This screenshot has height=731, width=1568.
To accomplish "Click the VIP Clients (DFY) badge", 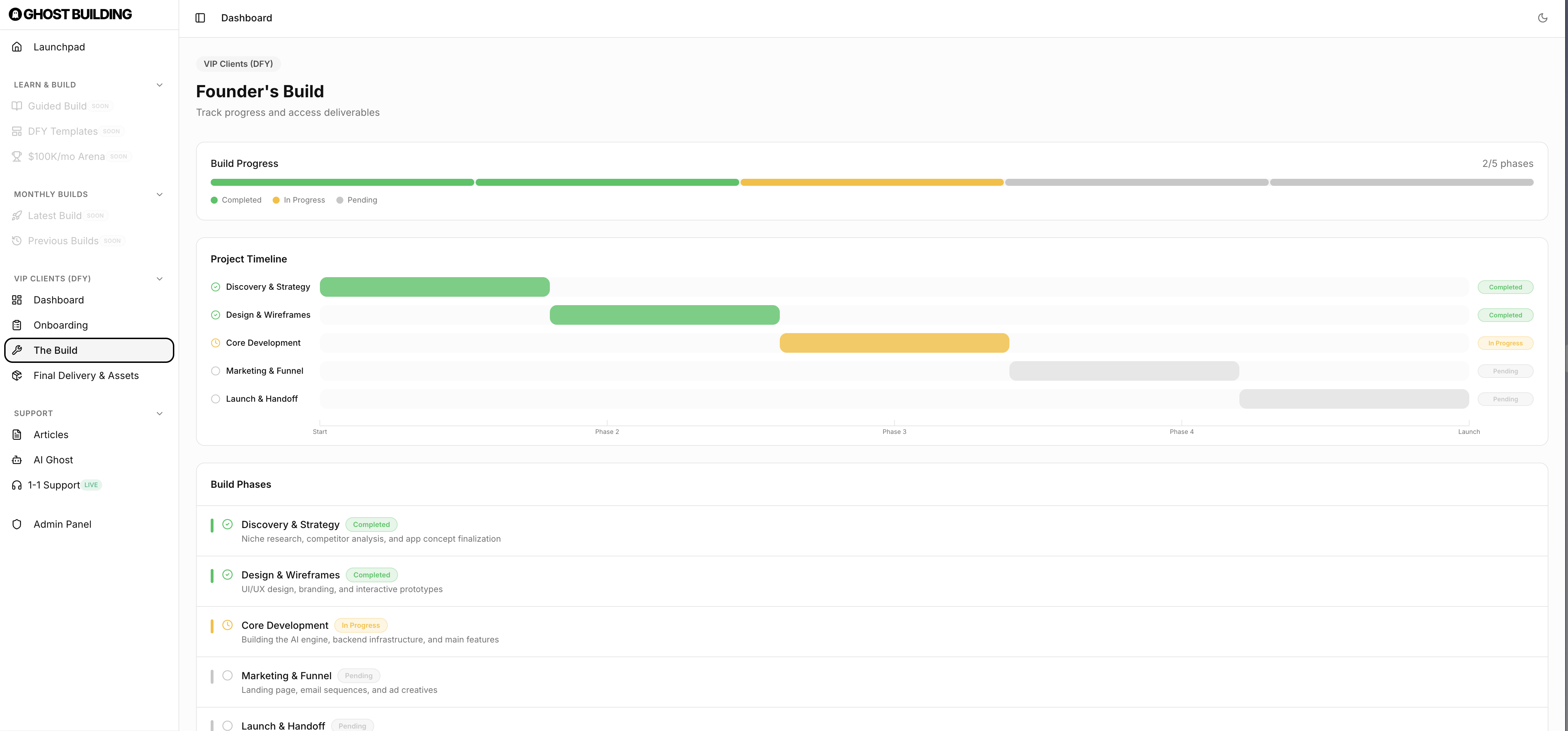I will [x=238, y=64].
